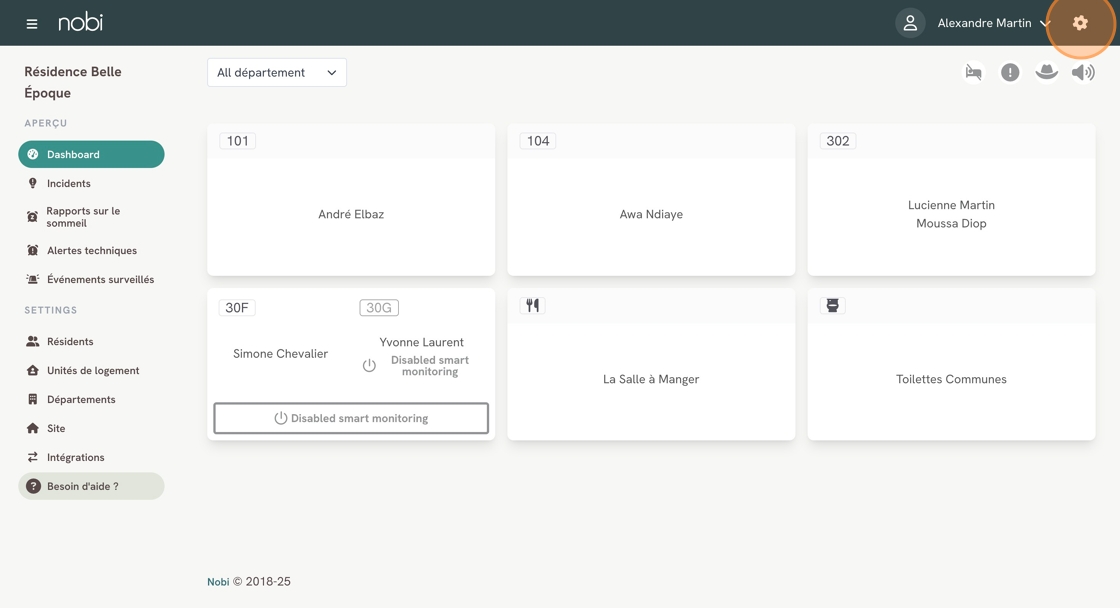
Task: Click the cowboy hat icon
Action: [x=1046, y=72]
